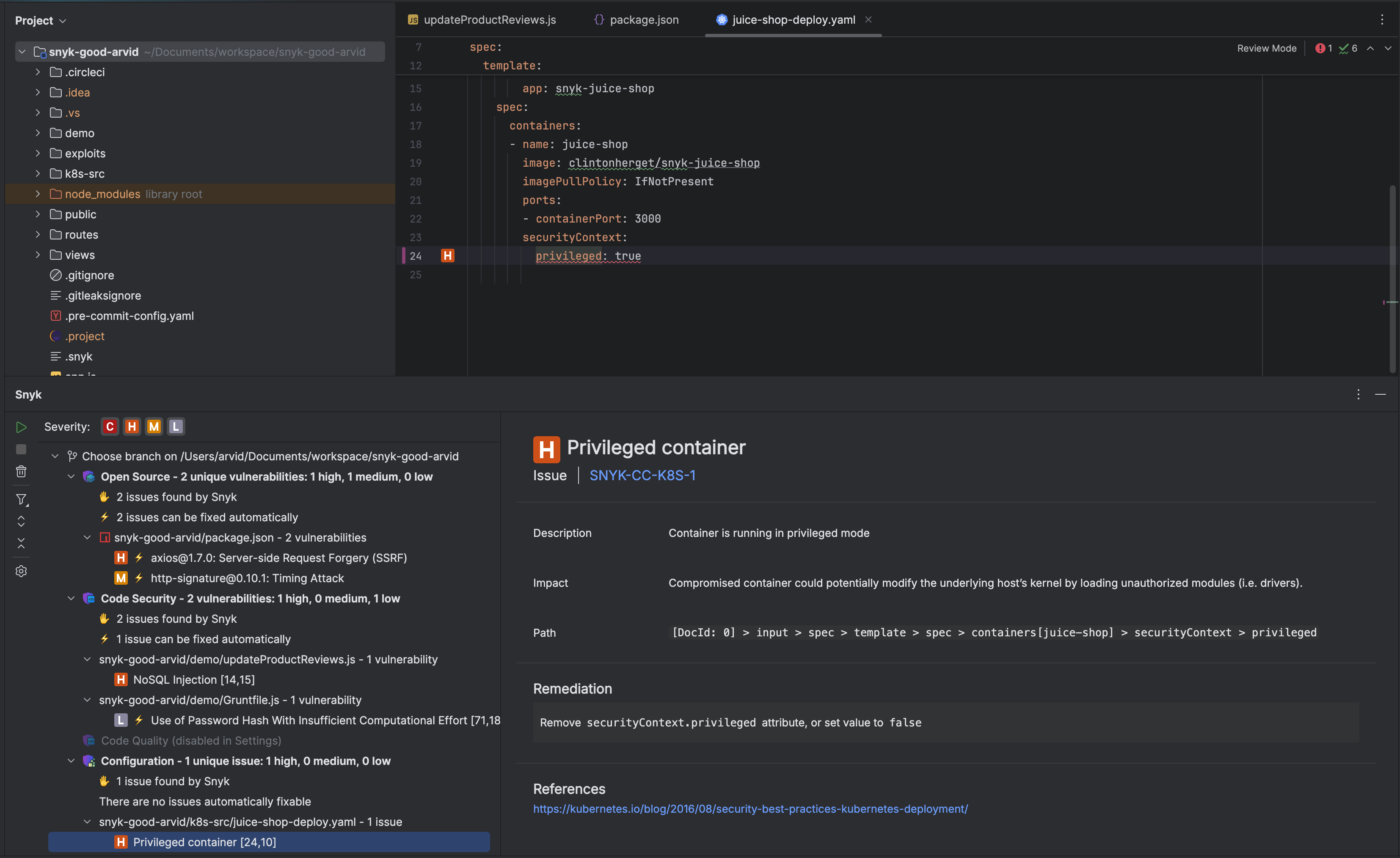Click the stop scan square icon

point(21,449)
